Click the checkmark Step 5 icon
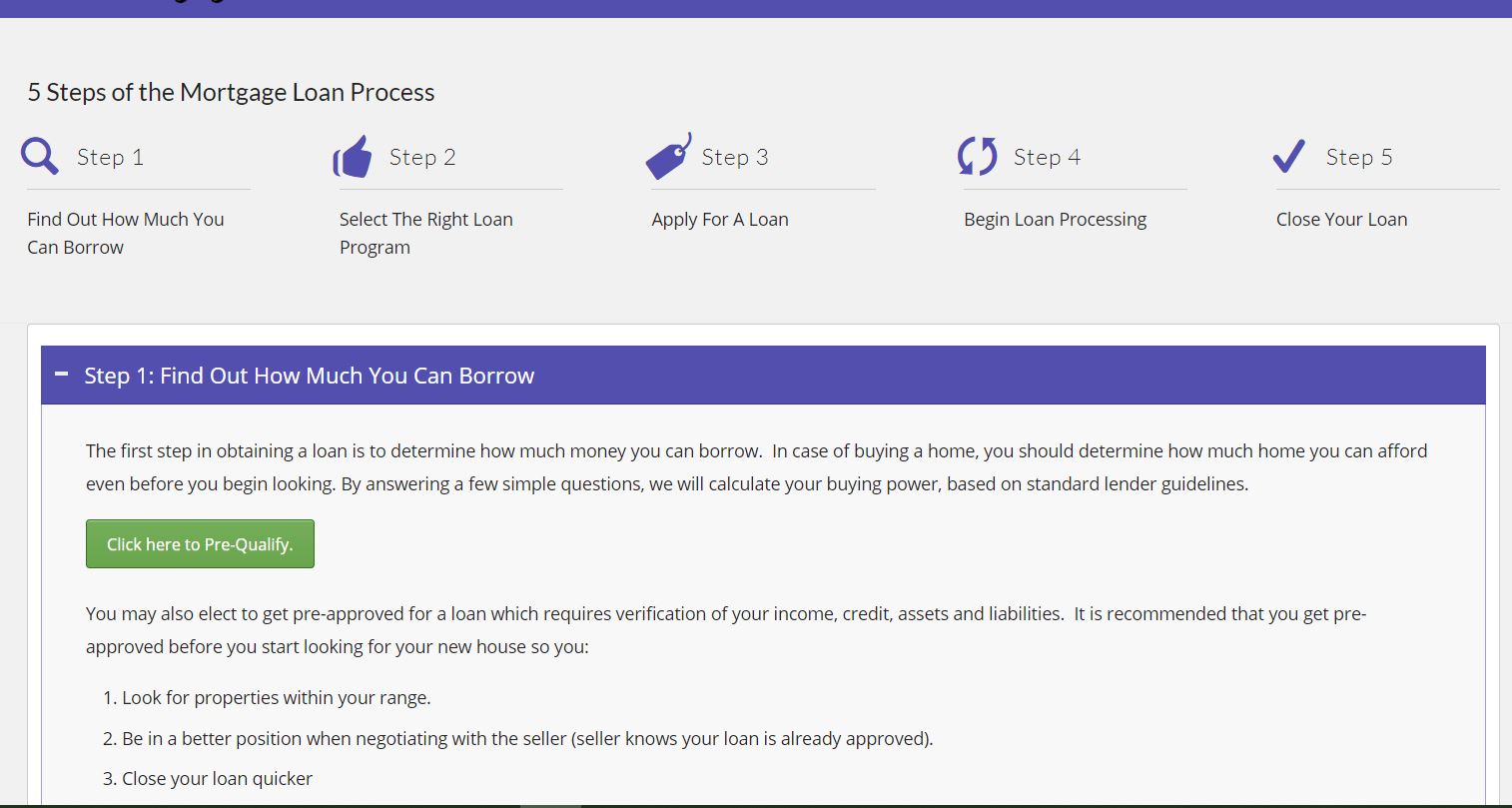Image resolution: width=1512 pixels, height=808 pixels. (1288, 156)
